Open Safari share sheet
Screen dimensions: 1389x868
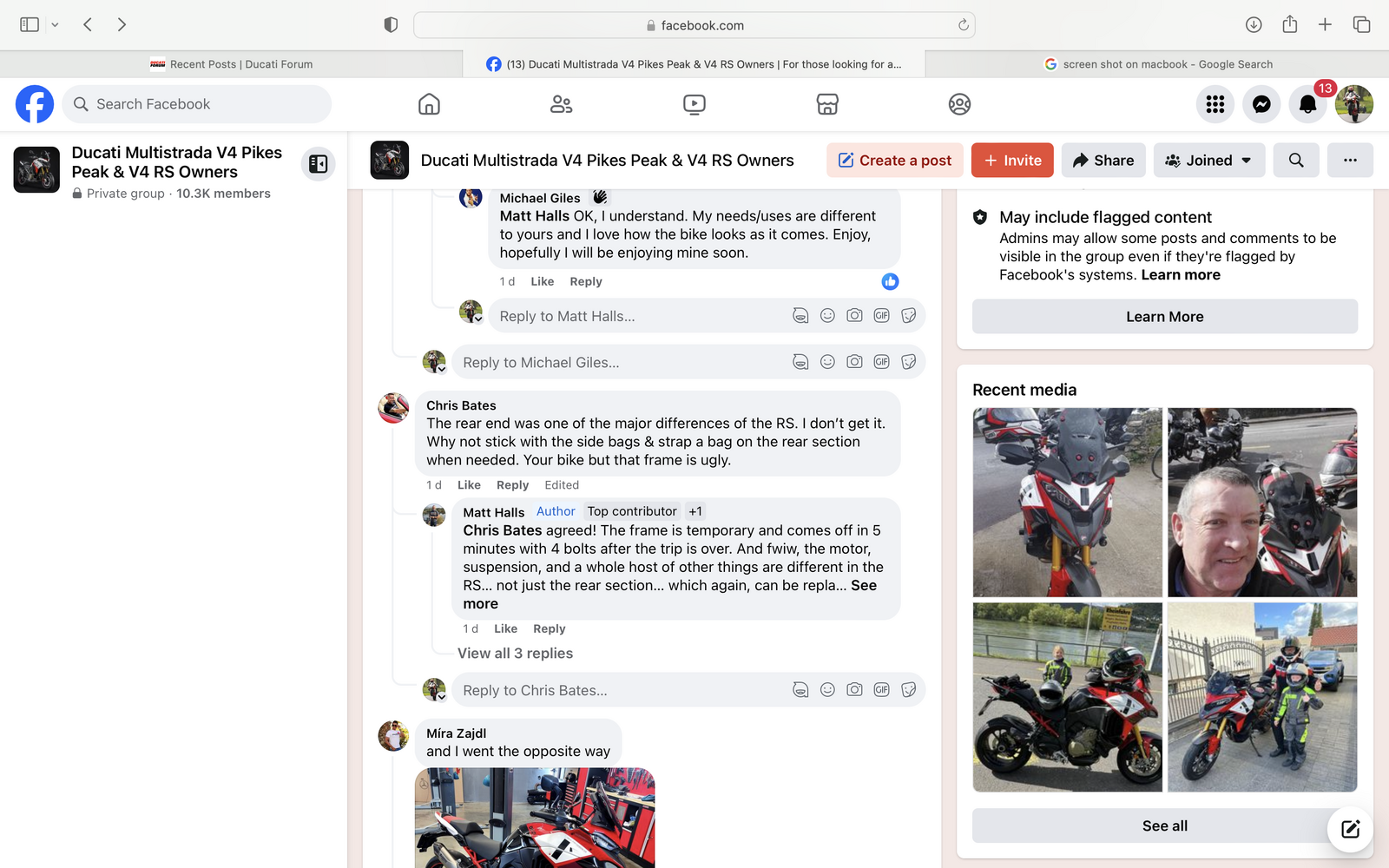point(1289,25)
